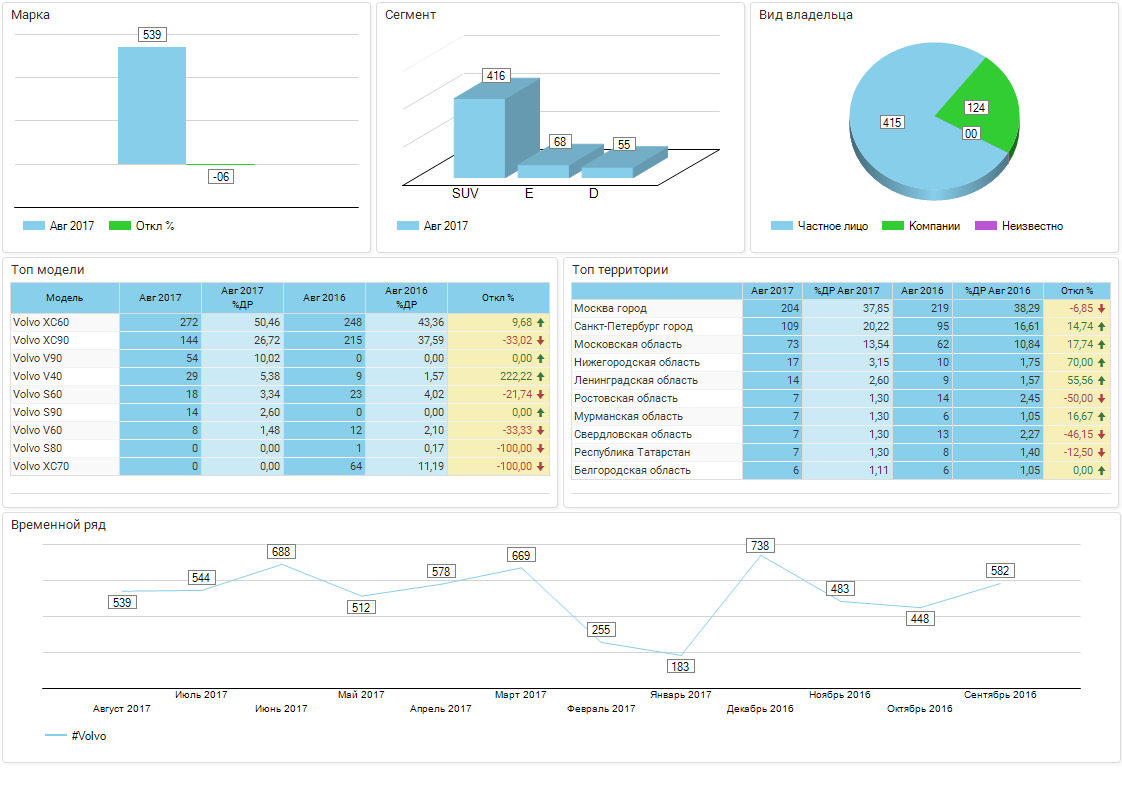Click the 582 data label for Сентябрь 2016
The image size is (1122, 793).
pos(1000,570)
